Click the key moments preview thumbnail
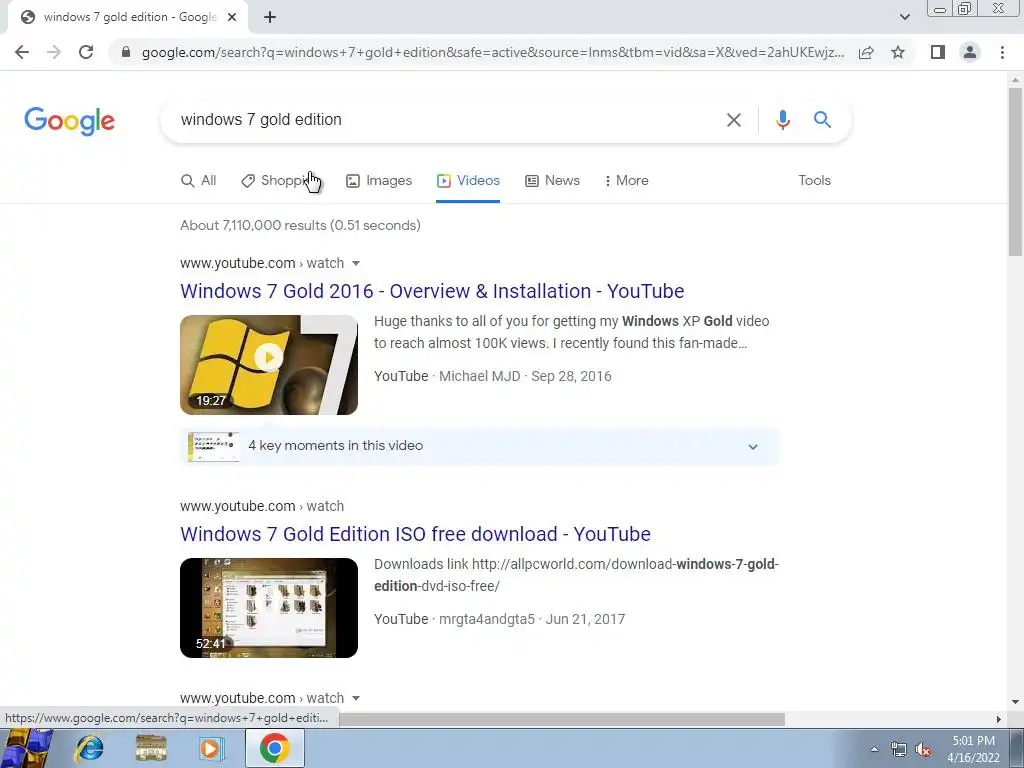 pos(213,447)
